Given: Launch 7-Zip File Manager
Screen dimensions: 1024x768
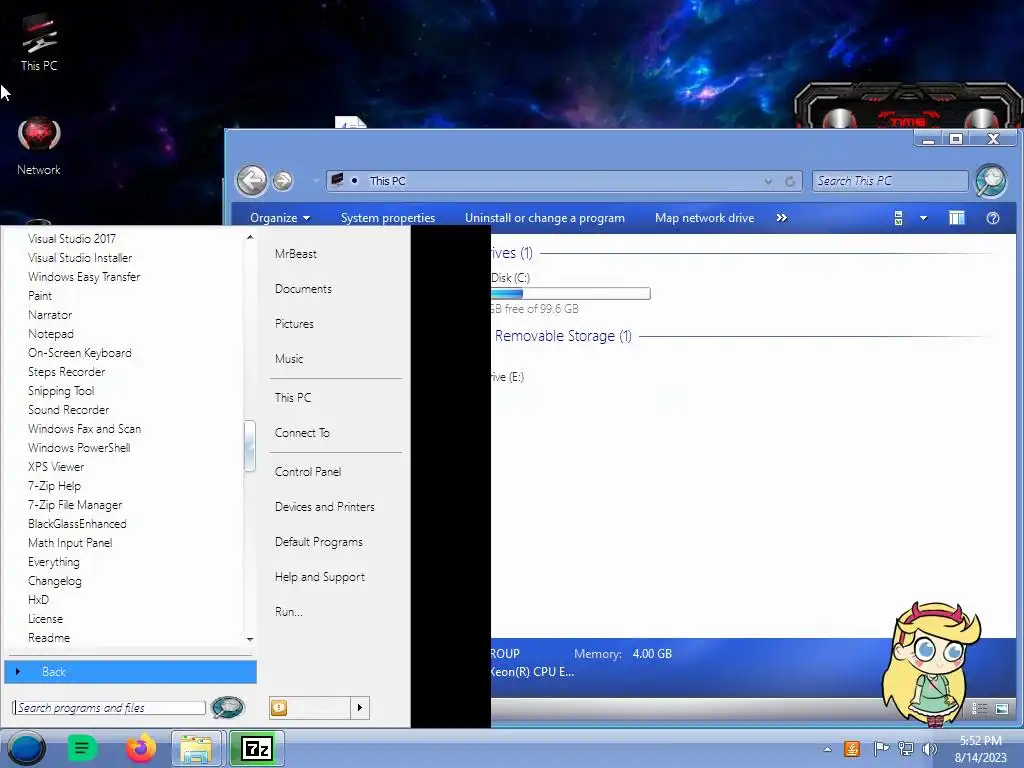Looking at the screenshot, I should (x=75, y=505).
